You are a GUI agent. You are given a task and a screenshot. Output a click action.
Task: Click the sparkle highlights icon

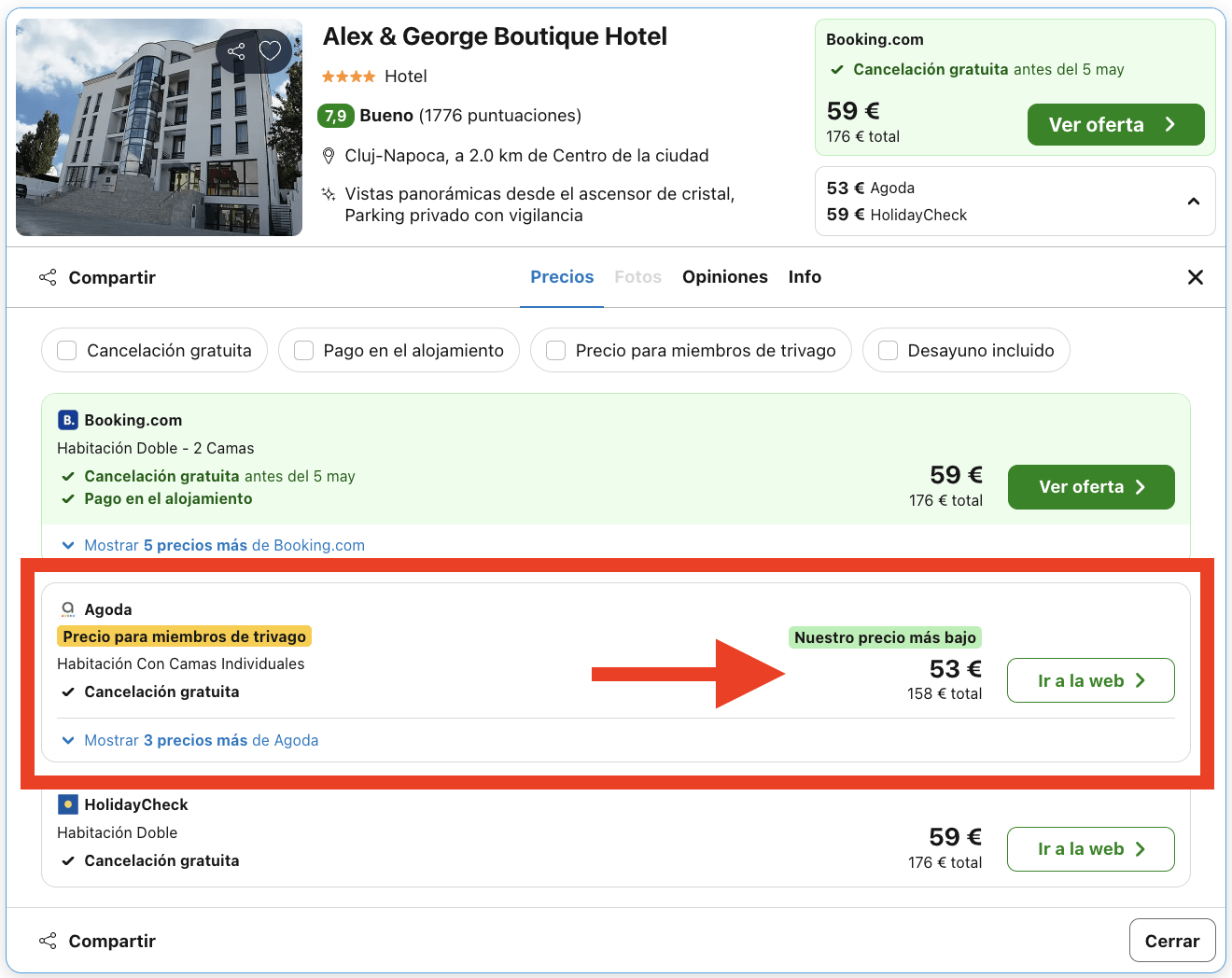coord(329,194)
